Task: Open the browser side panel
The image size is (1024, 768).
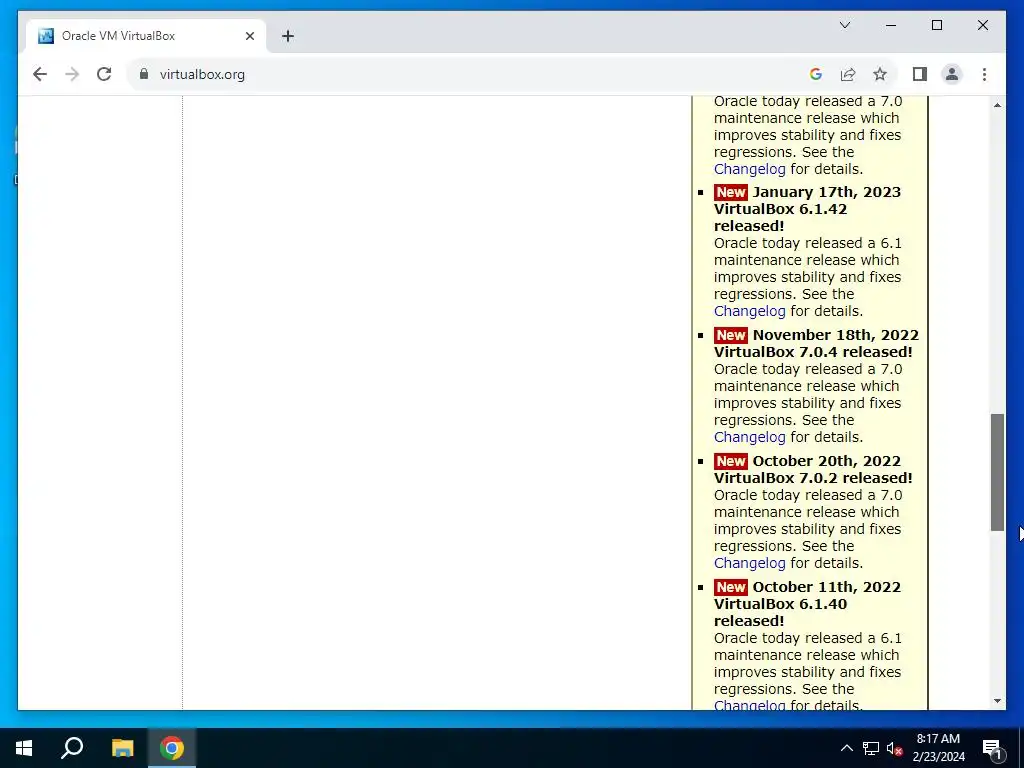Action: [x=920, y=74]
